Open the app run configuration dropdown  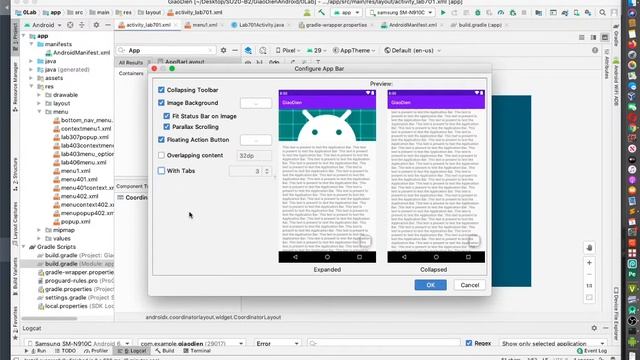[347, 13]
